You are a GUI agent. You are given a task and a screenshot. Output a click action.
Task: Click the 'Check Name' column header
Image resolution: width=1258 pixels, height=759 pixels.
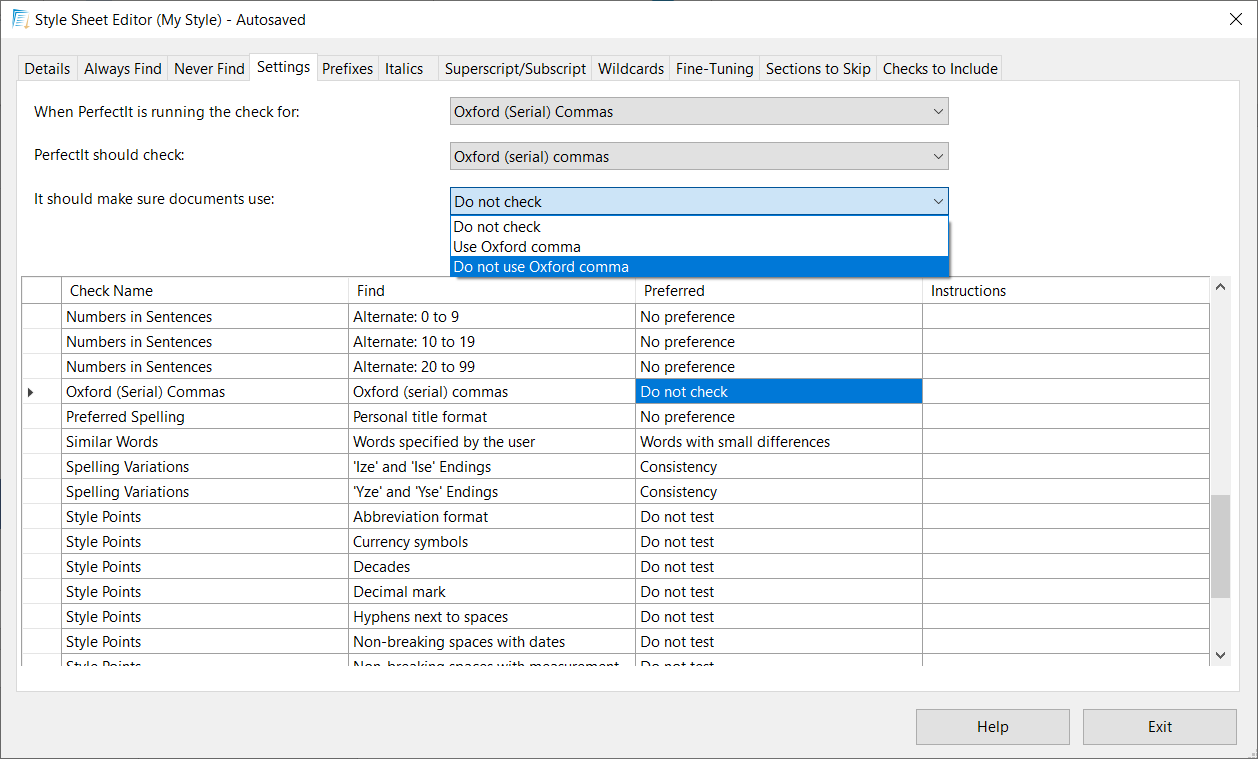pyautogui.click(x=111, y=291)
